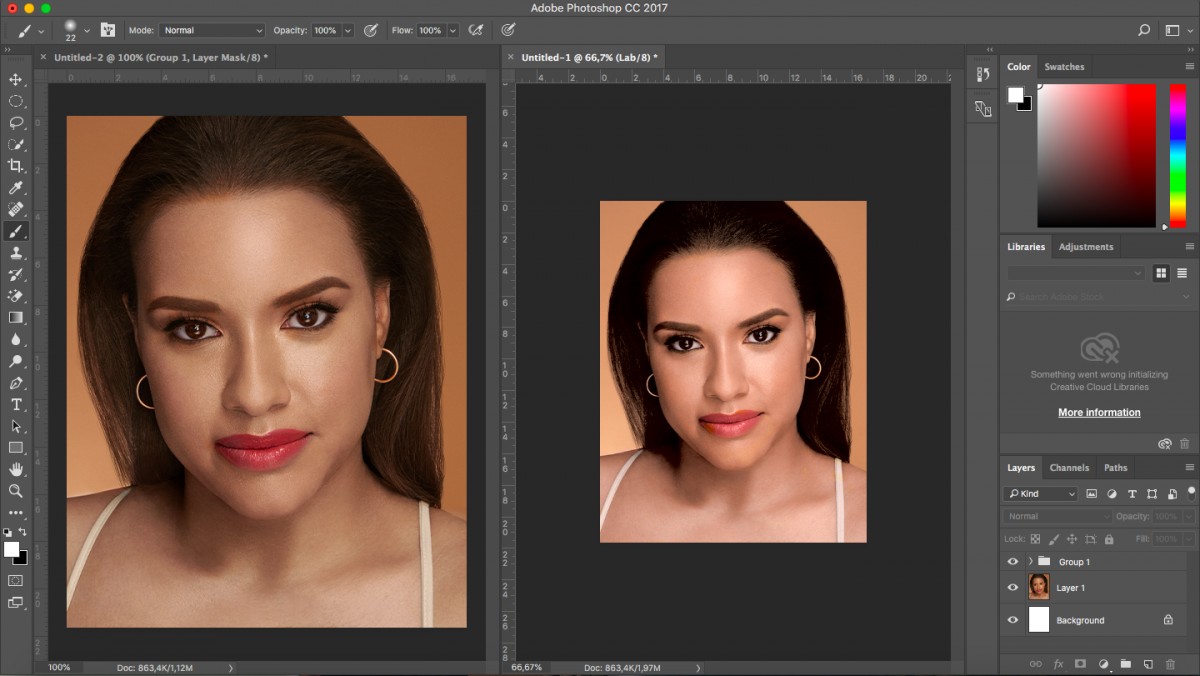Open the Layers blend mode dropdown

click(1058, 516)
